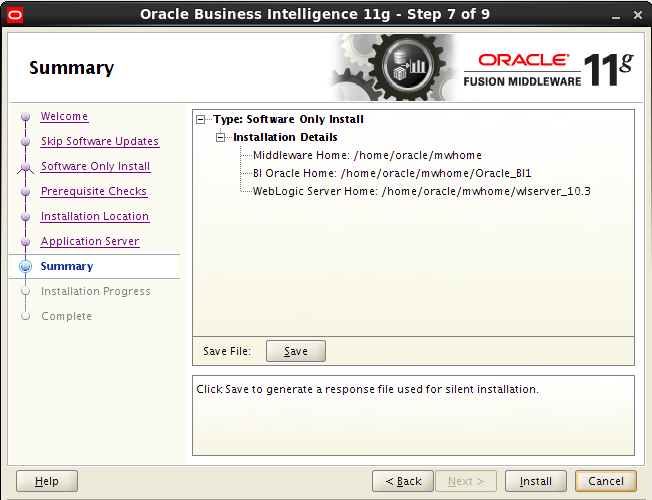Click the Installation Details label

click(x=285, y=137)
